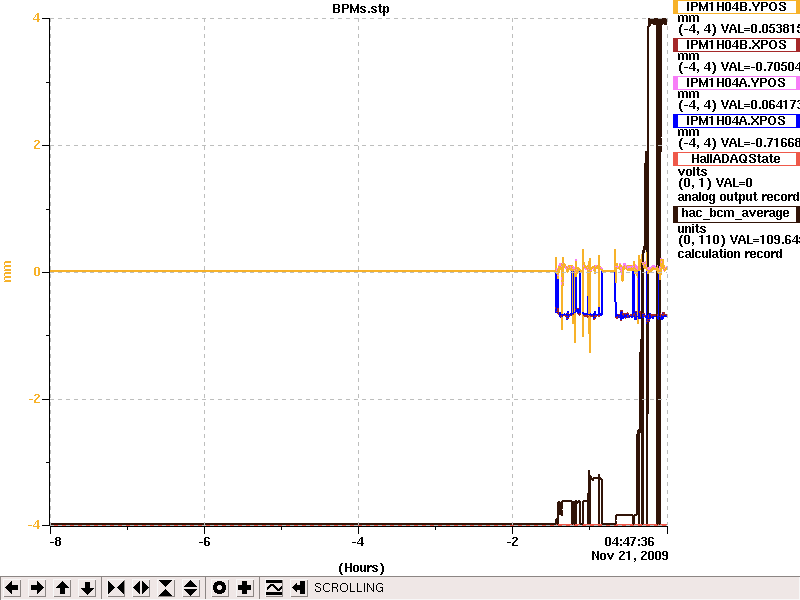Screen dimensions: 800x600
Task: Click the 'units' label under hac_bcm_average
Action: 692,229
